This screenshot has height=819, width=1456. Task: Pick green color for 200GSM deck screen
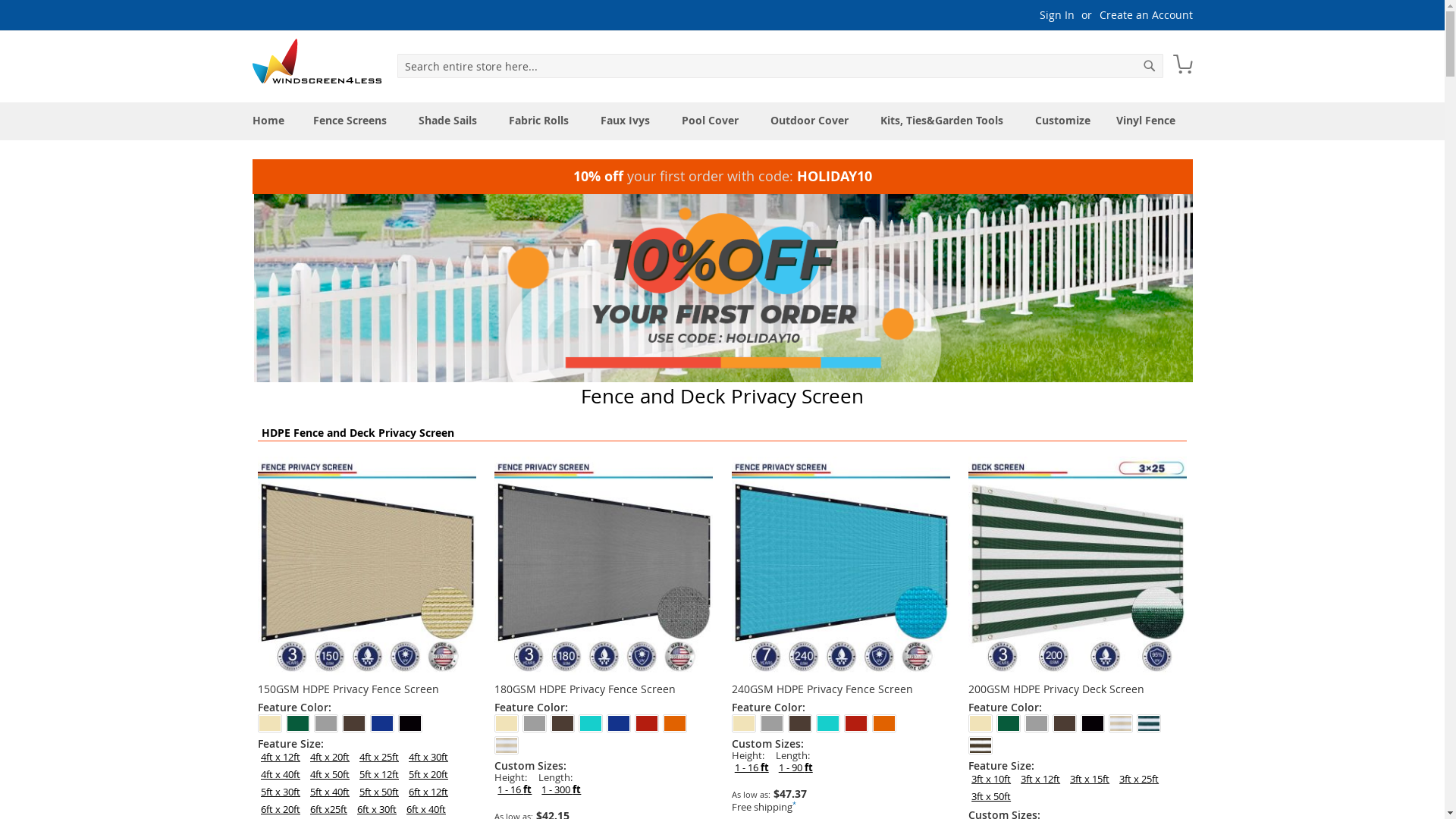pyautogui.click(x=1009, y=723)
